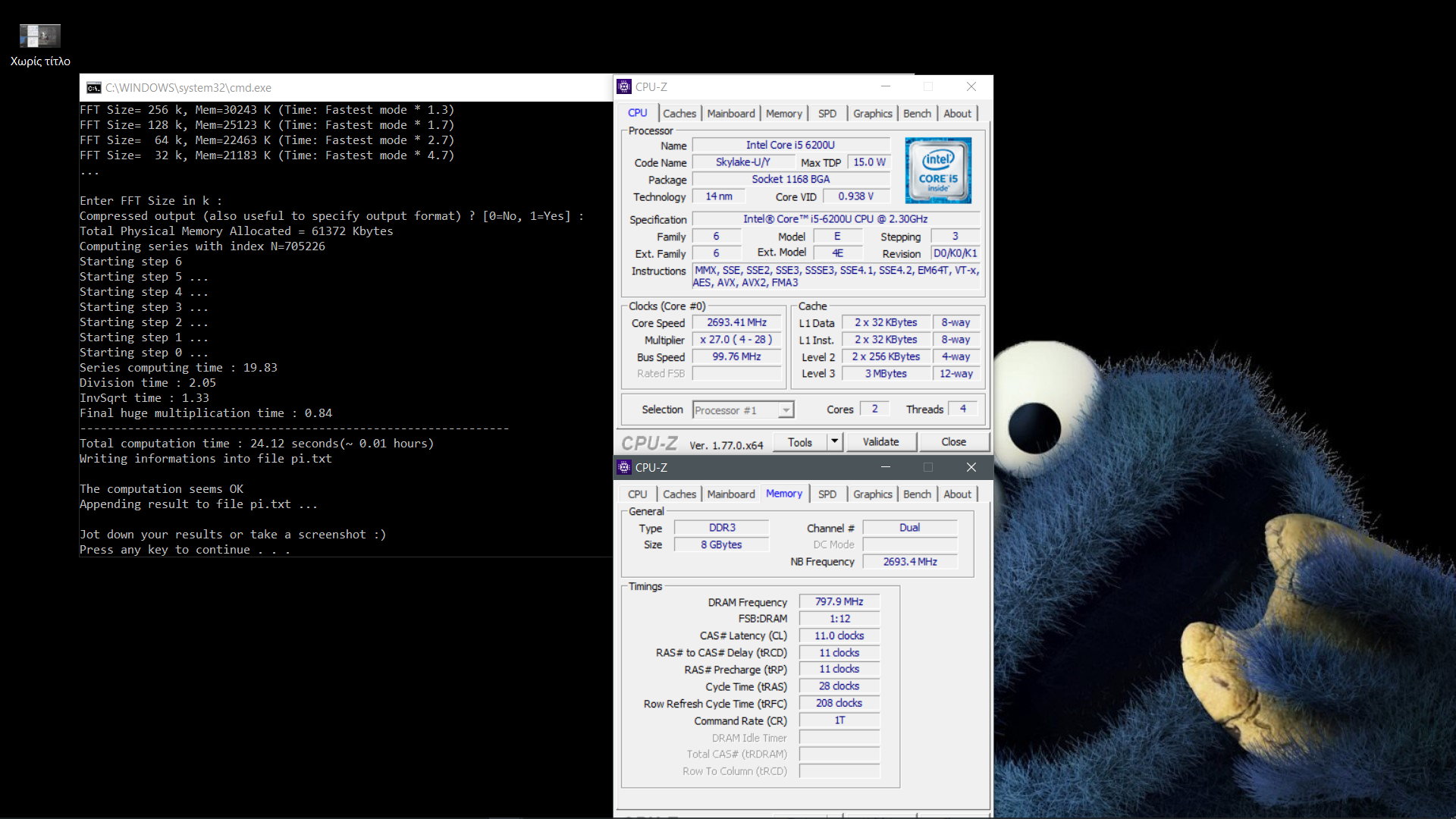
Task: Close the top CPU-Z window via X
Action: (x=971, y=86)
